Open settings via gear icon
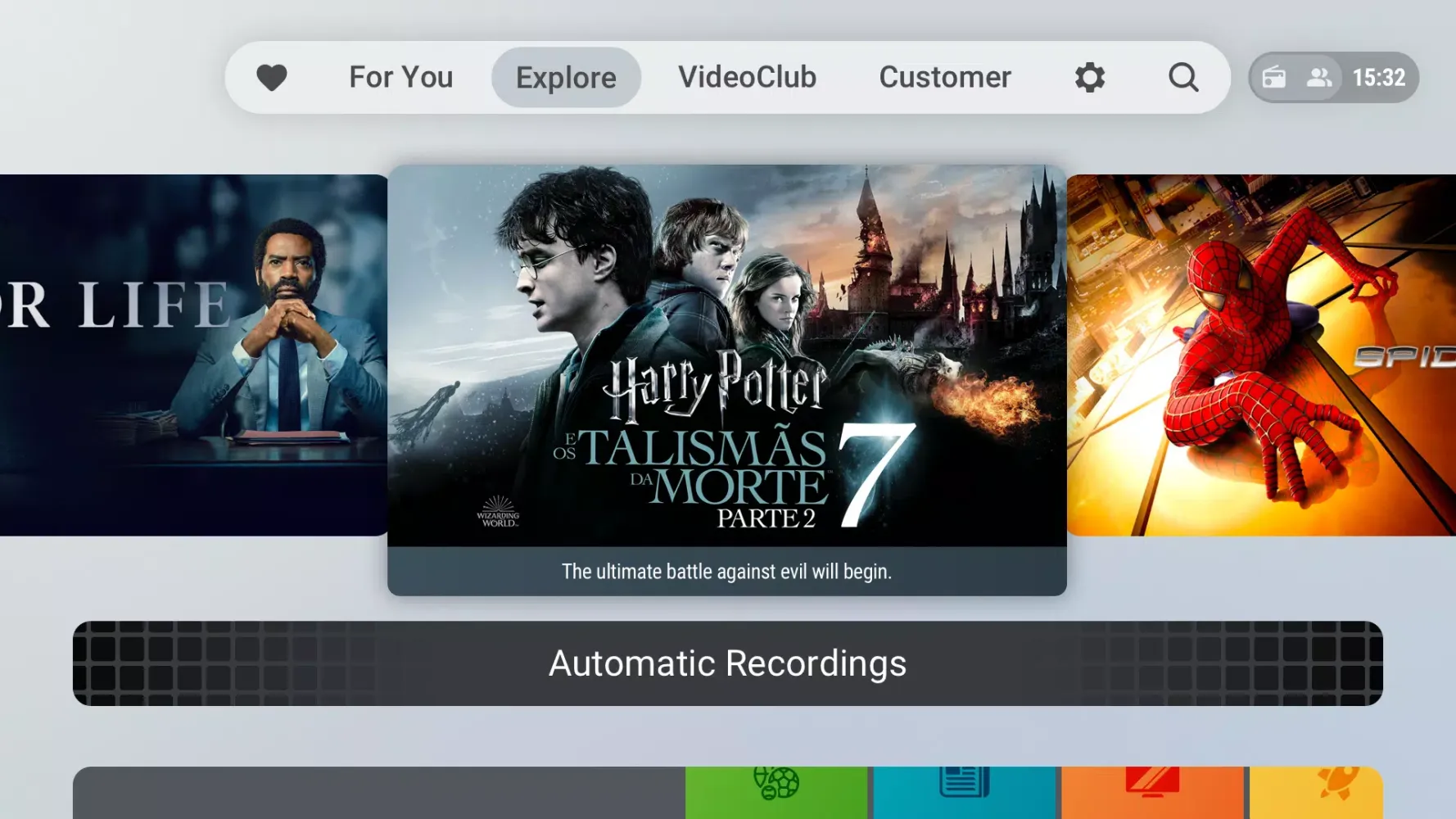Image resolution: width=1456 pixels, height=819 pixels. pos(1089,78)
